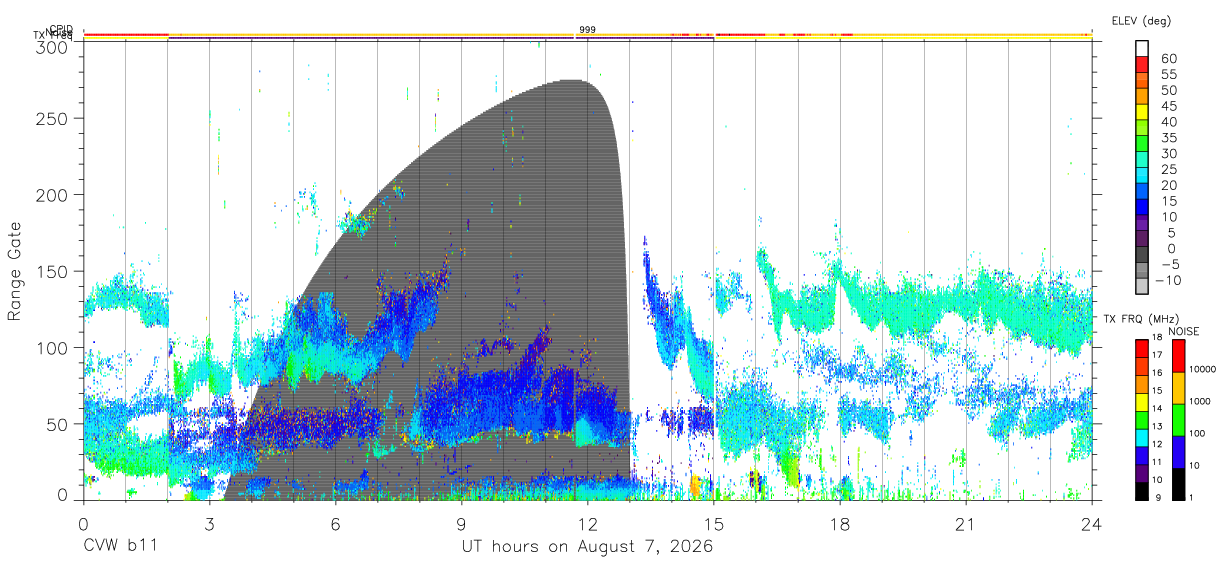This screenshot has height=567, width=1228.
Task: Click the 14 label on TX FRQ legend
Action: pyautogui.click(x=1155, y=408)
